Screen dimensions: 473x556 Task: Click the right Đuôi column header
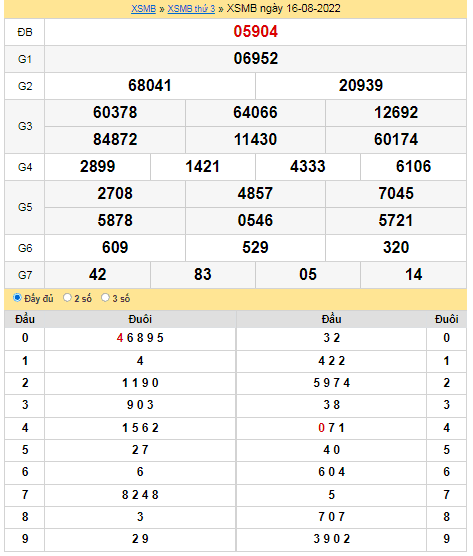(446, 319)
